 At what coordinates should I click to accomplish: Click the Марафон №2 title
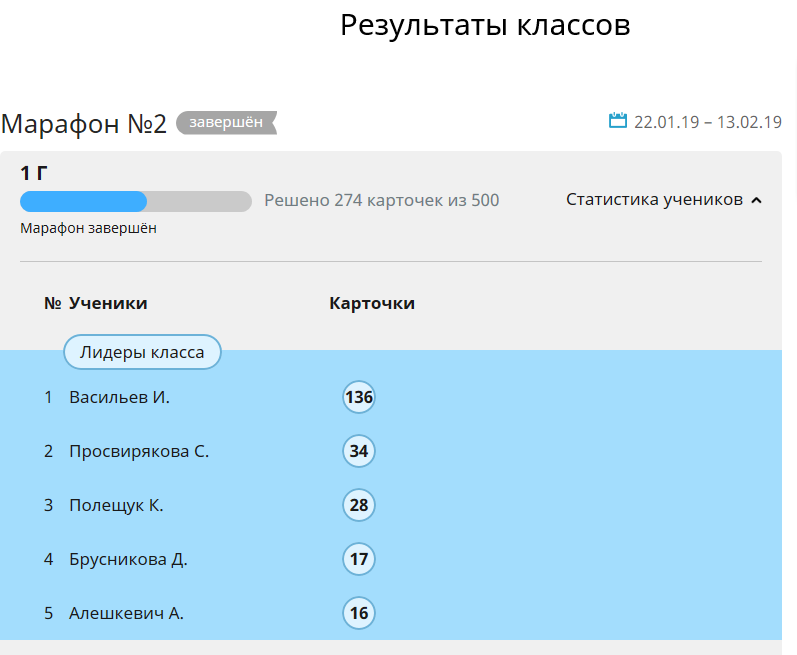pos(84,123)
